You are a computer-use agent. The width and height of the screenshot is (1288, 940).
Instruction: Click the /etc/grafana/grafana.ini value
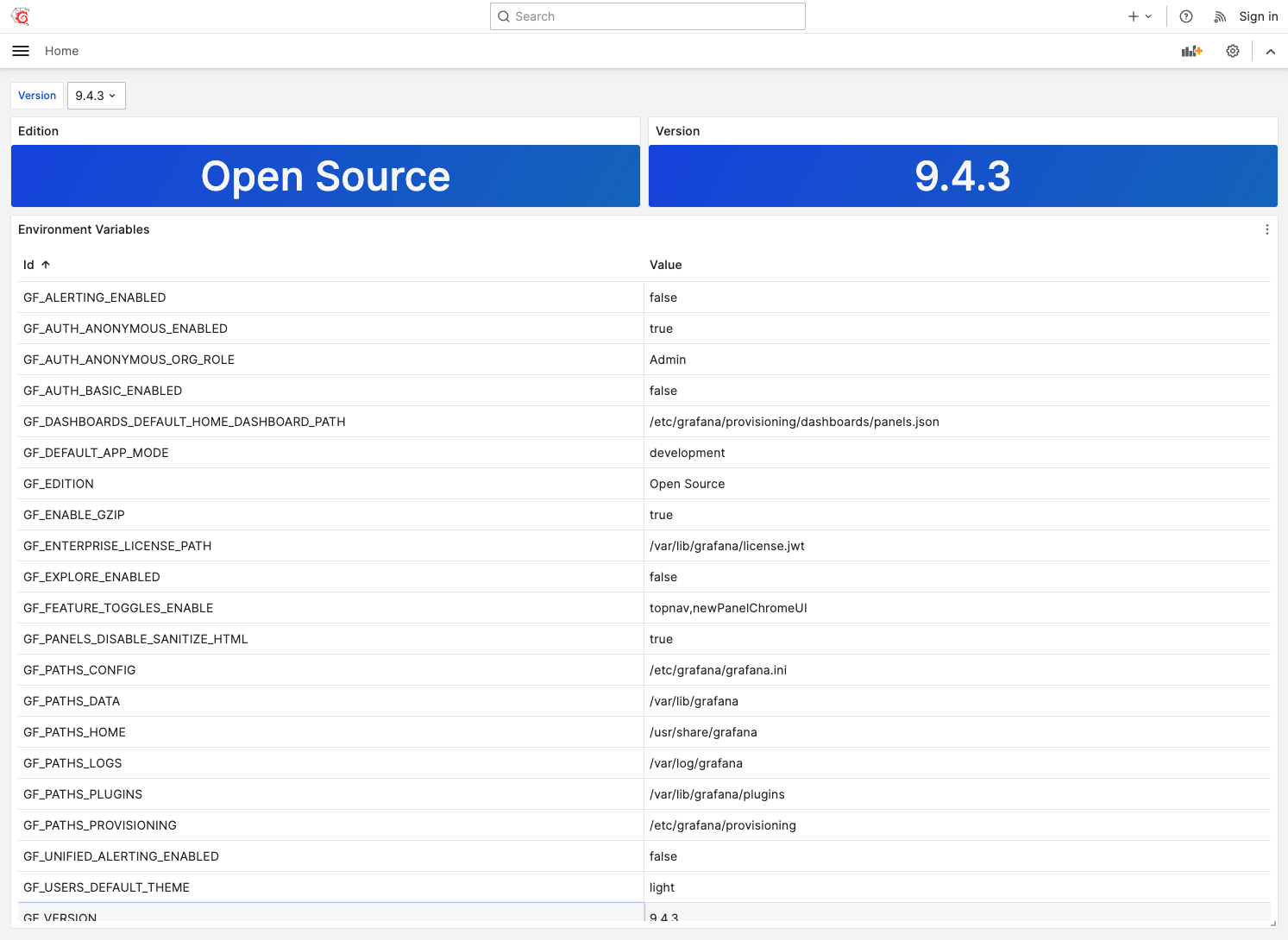[x=958, y=670]
